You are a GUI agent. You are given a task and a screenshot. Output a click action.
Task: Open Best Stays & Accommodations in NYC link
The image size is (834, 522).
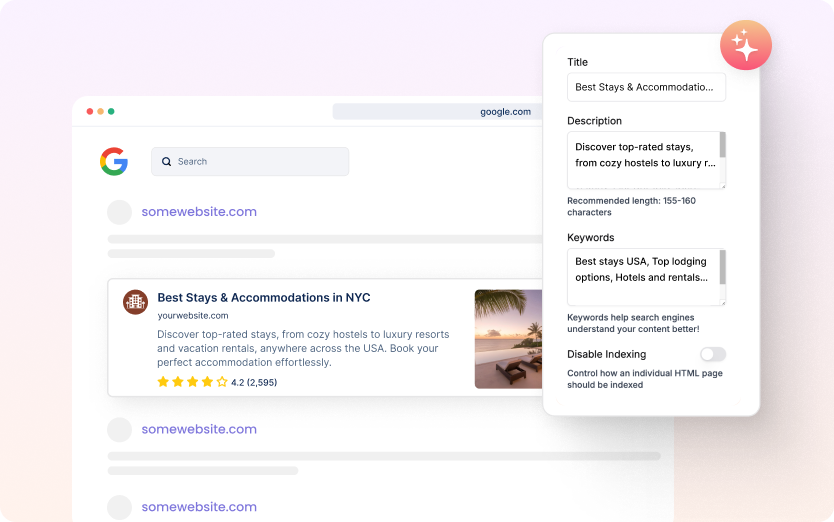264,298
